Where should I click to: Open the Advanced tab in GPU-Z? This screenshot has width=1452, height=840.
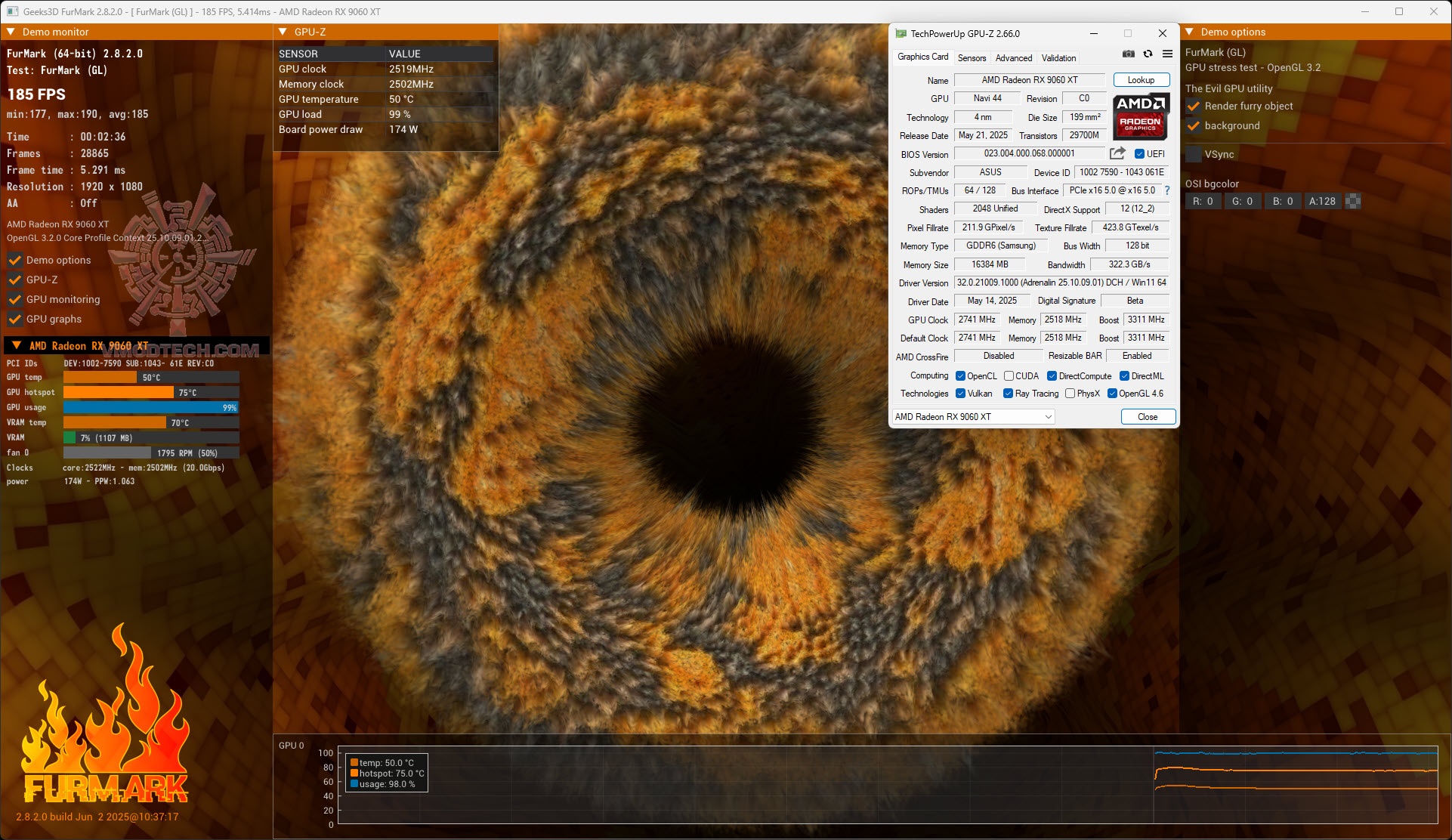pos(1013,58)
